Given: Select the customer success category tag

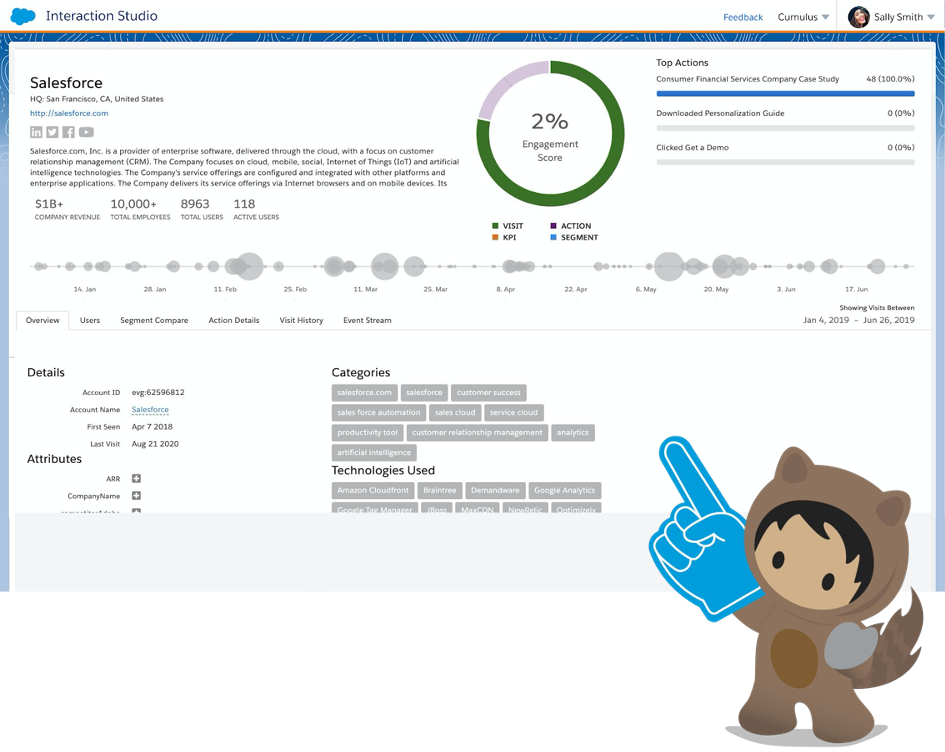Looking at the screenshot, I should (488, 392).
